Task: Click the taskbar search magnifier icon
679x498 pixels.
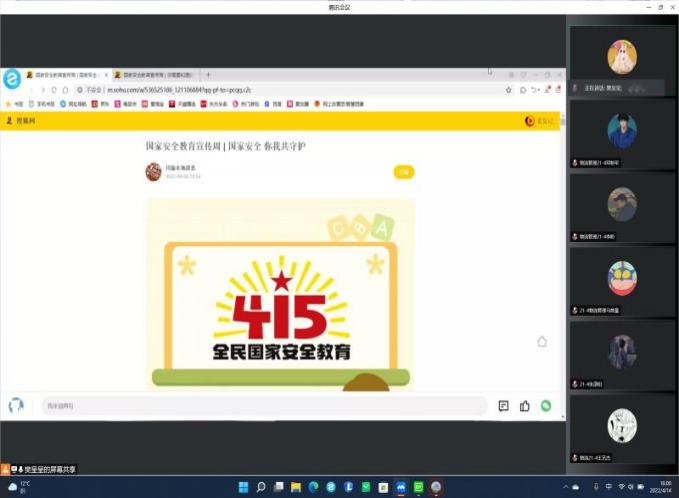Action: point(261,487)
